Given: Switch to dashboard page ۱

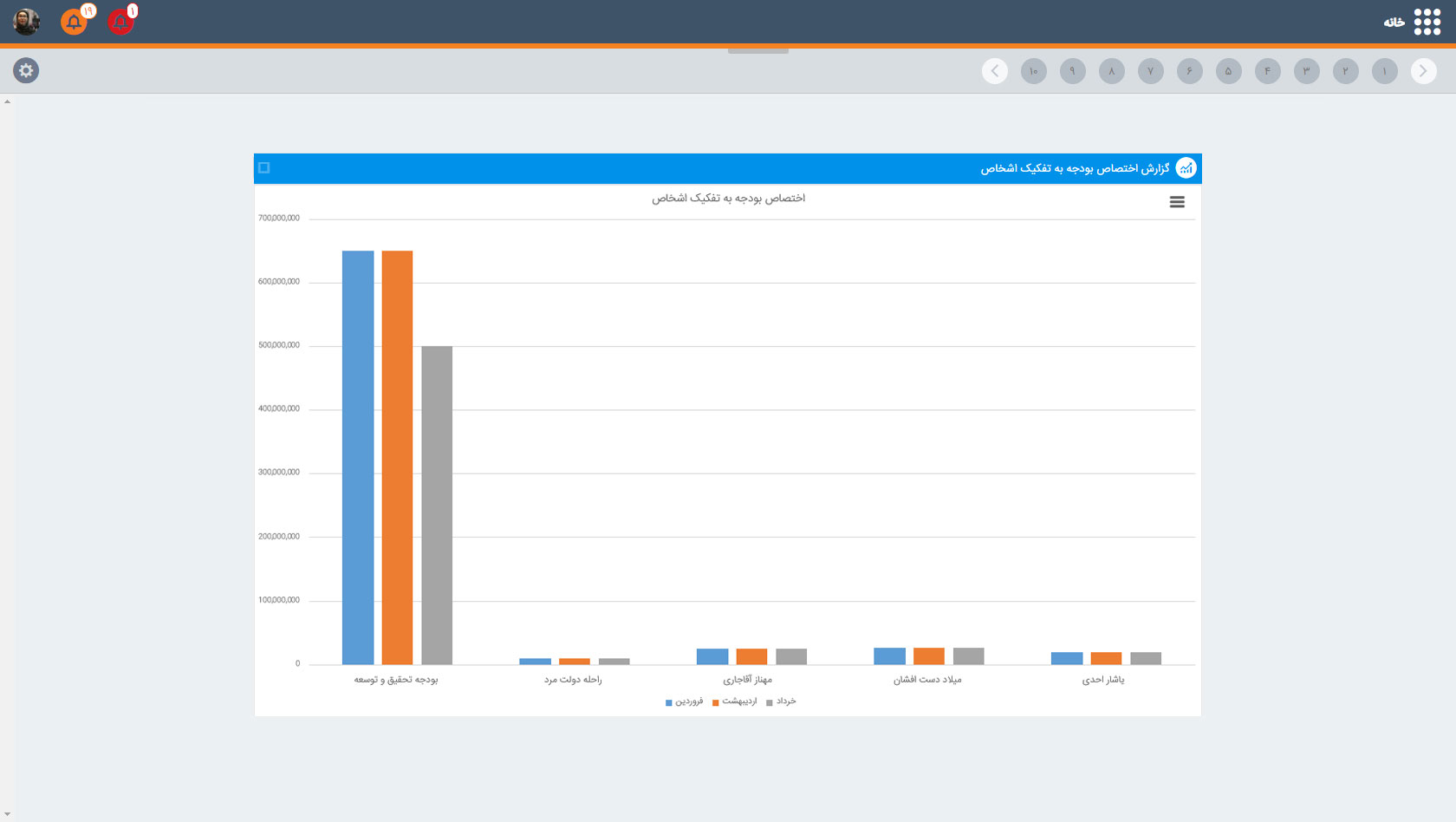Looking at the screenshot, I should (1384, 71).
